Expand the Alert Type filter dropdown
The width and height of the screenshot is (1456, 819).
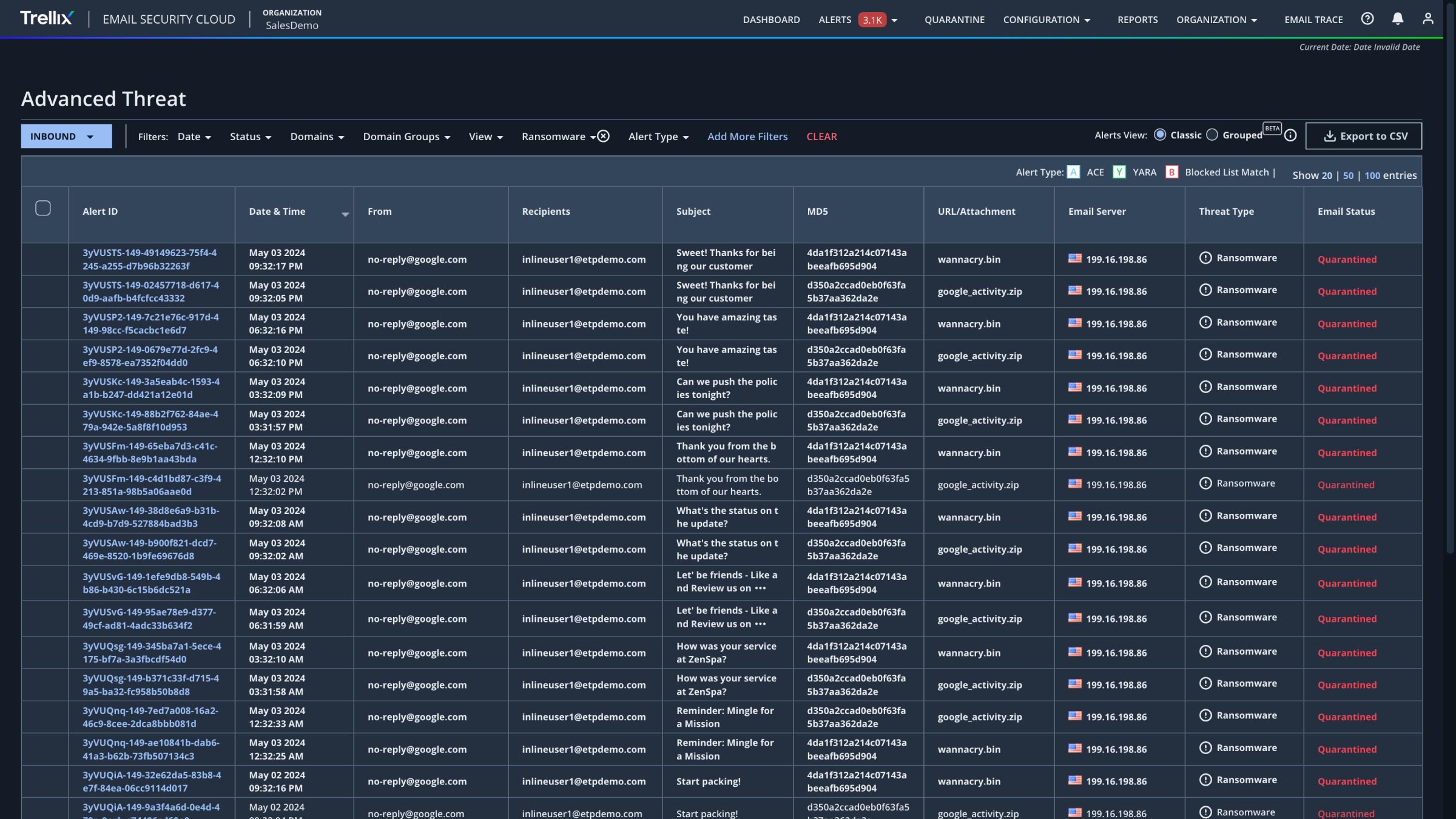[659, 136]
